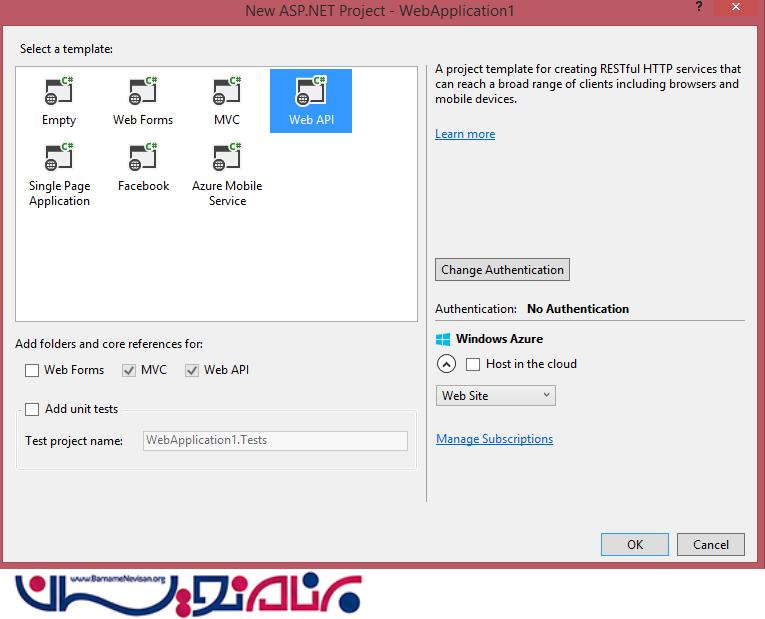Select the Empty project template icon
This screenshot has width=765, height=619.
pos(59,91)
